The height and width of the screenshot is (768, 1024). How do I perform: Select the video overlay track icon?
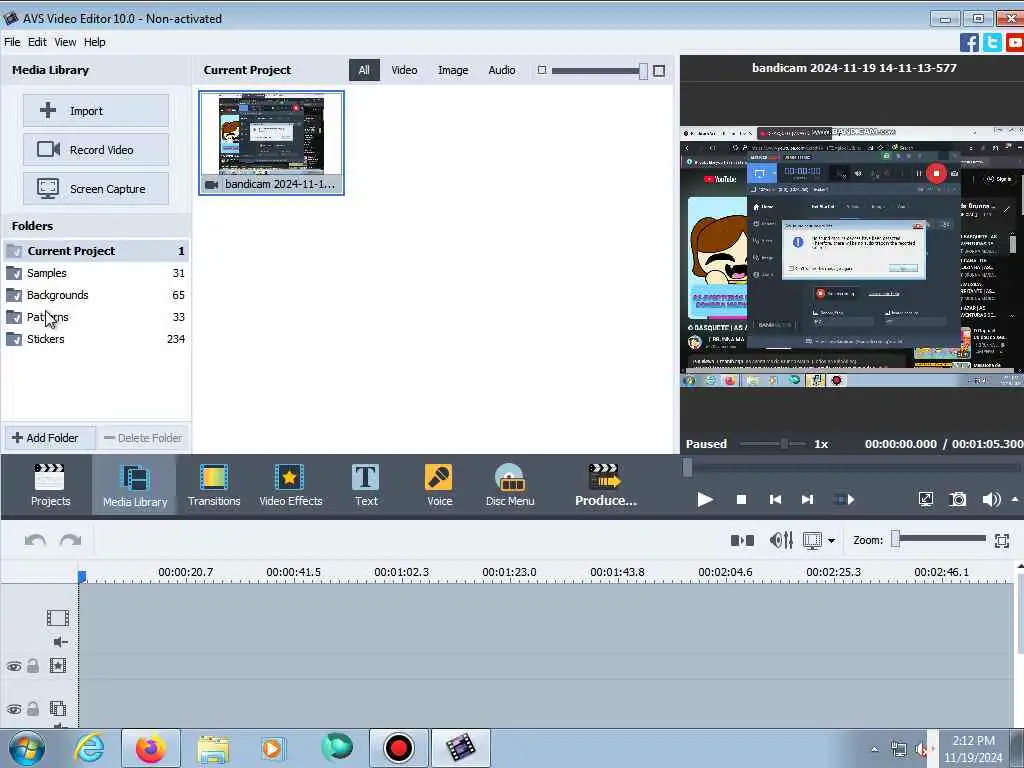[57, 709]
